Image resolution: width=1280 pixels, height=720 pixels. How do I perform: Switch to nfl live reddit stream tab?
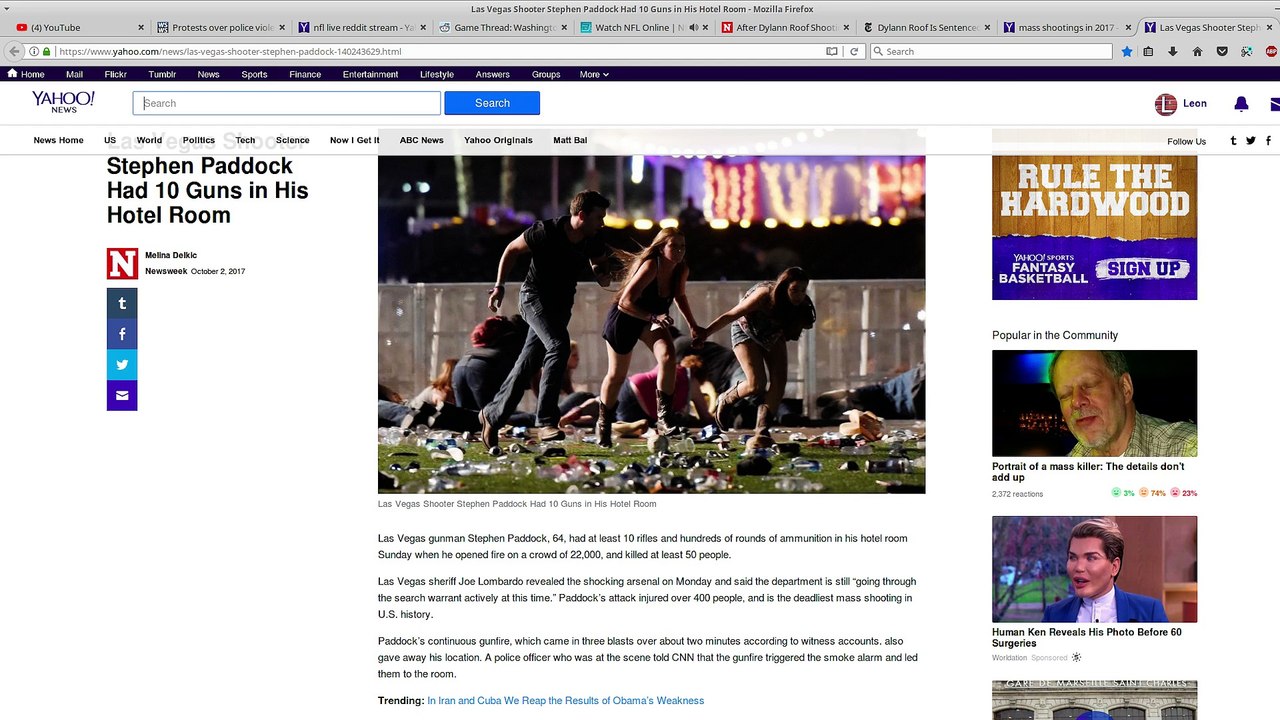coord(364,27)
